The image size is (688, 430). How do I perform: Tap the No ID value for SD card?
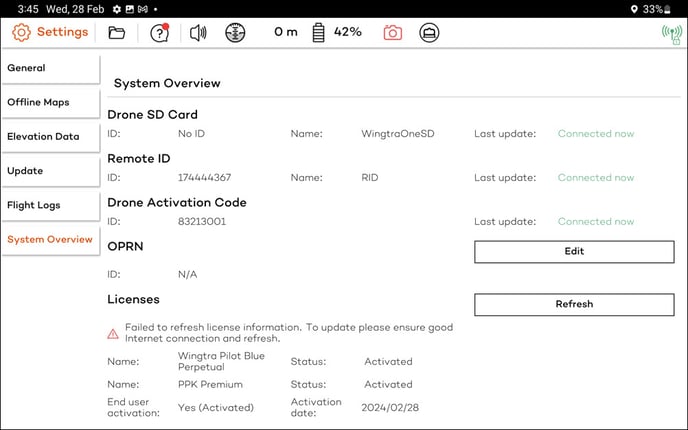point(191,133)
